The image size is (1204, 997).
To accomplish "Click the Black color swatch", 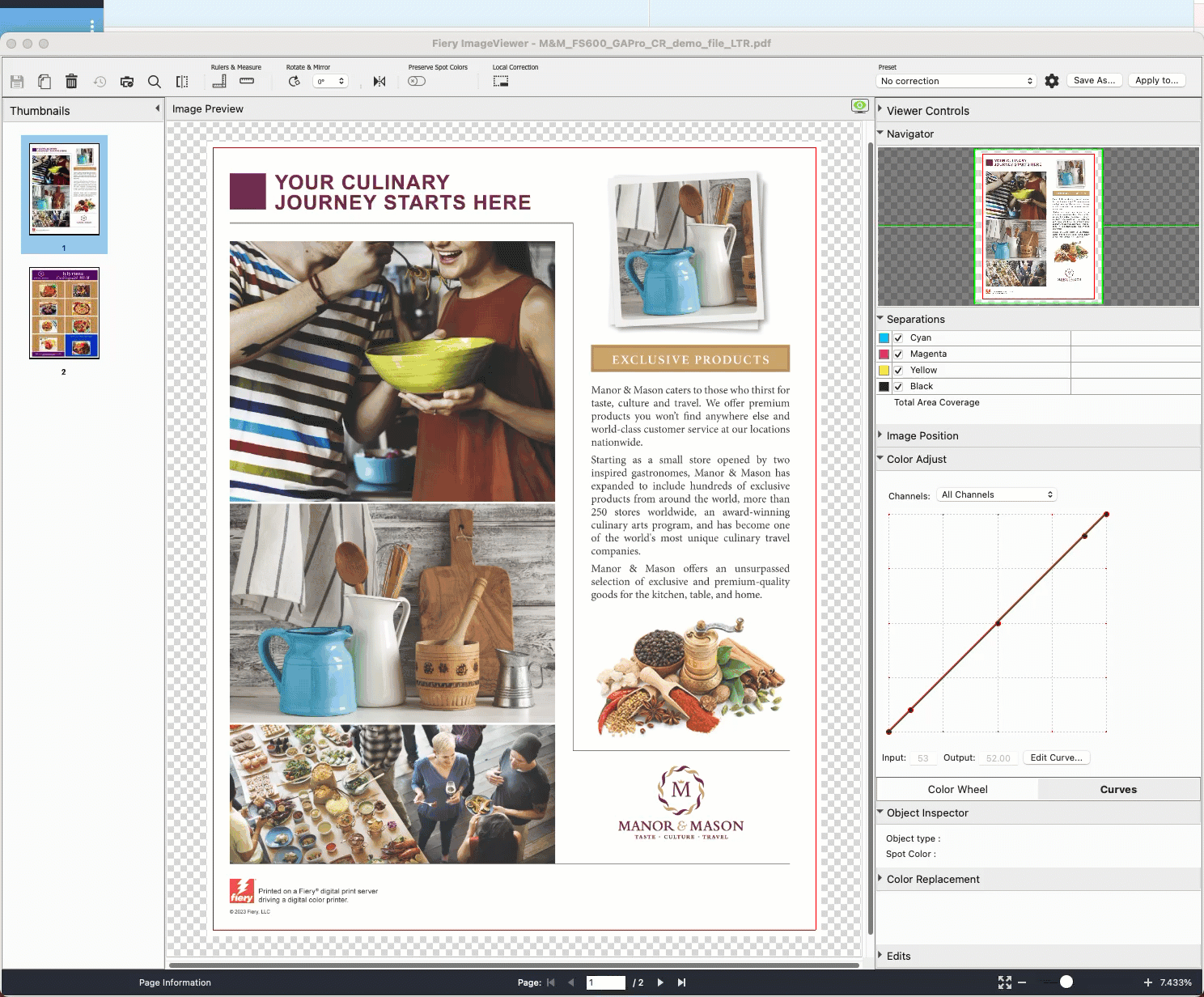I will [884, 387].
